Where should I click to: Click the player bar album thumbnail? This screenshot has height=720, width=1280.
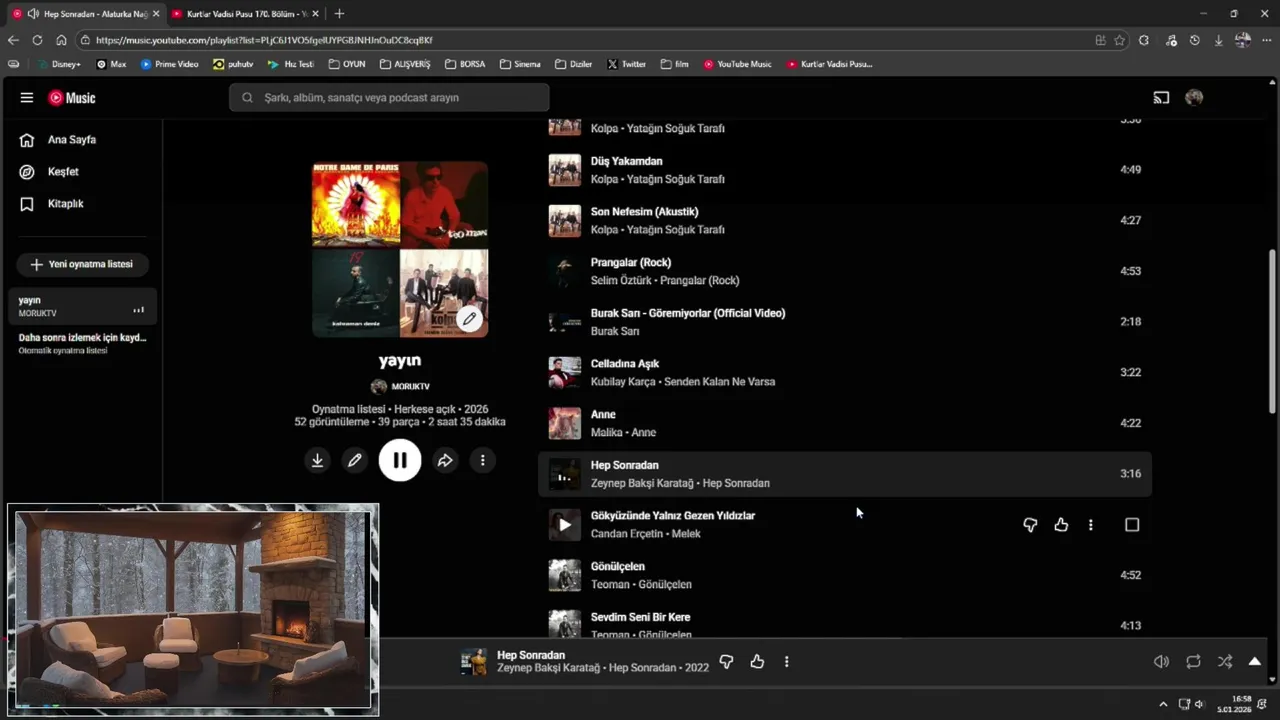point(474,662)
